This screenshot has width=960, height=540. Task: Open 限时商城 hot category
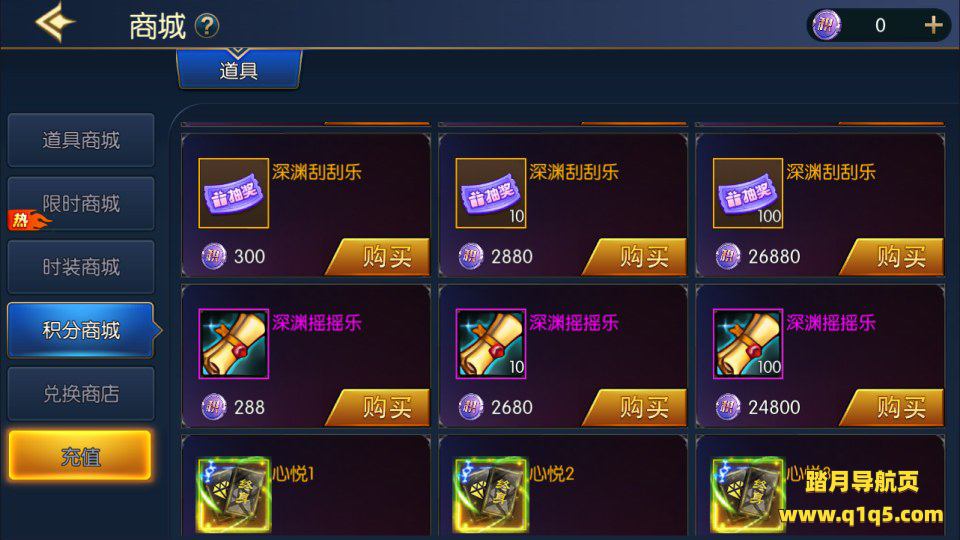pos(81,204)
